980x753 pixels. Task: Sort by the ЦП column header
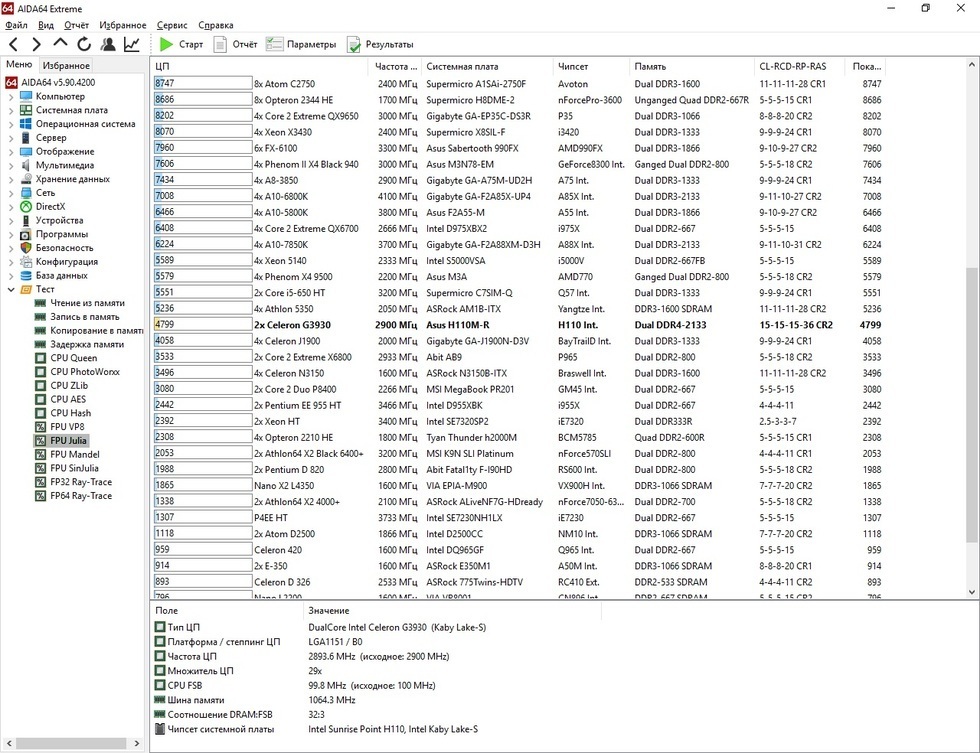(x=259, y=66)
